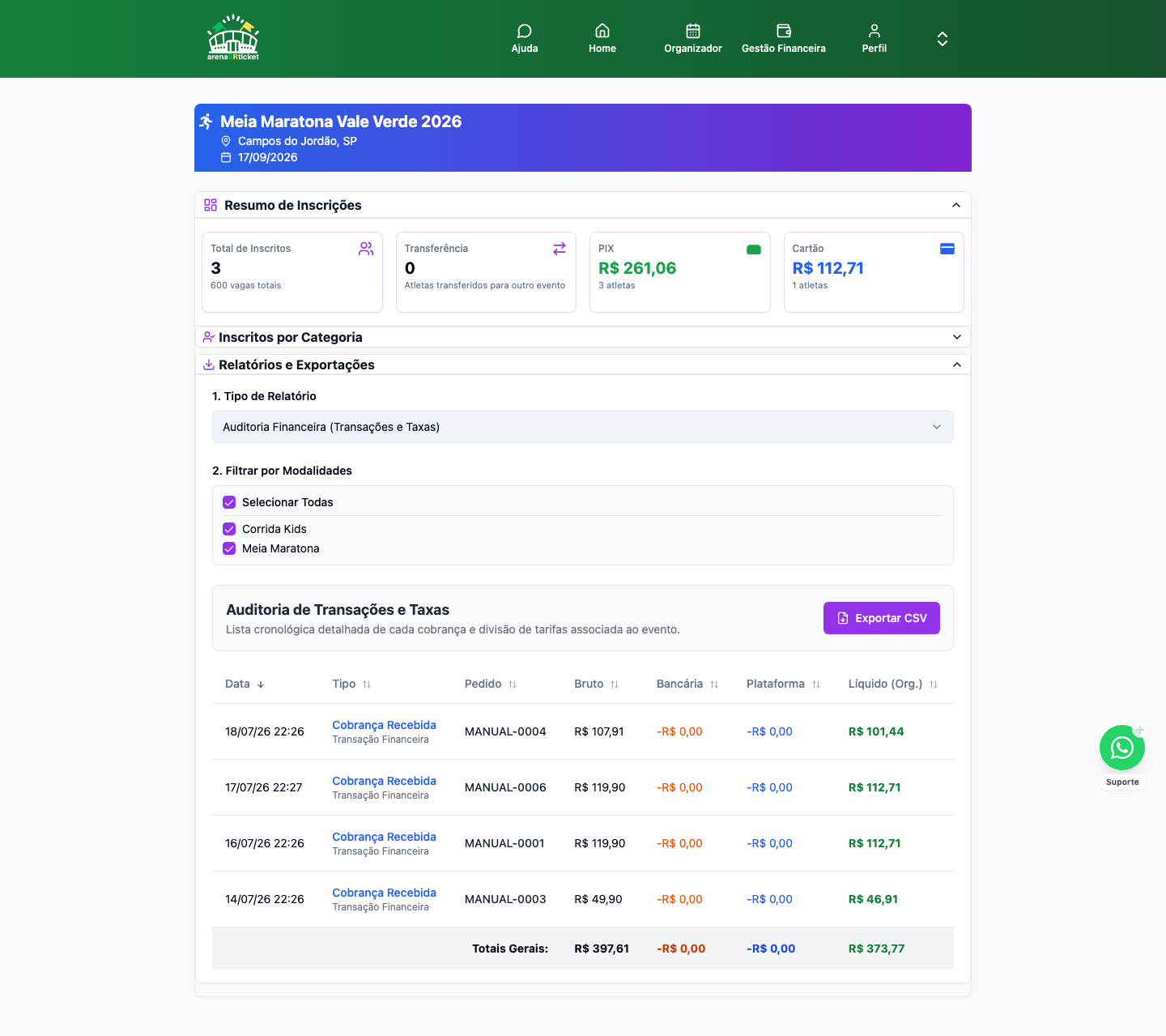
Task: Open the Ajuda chat bubble icon
Action: 525,31
